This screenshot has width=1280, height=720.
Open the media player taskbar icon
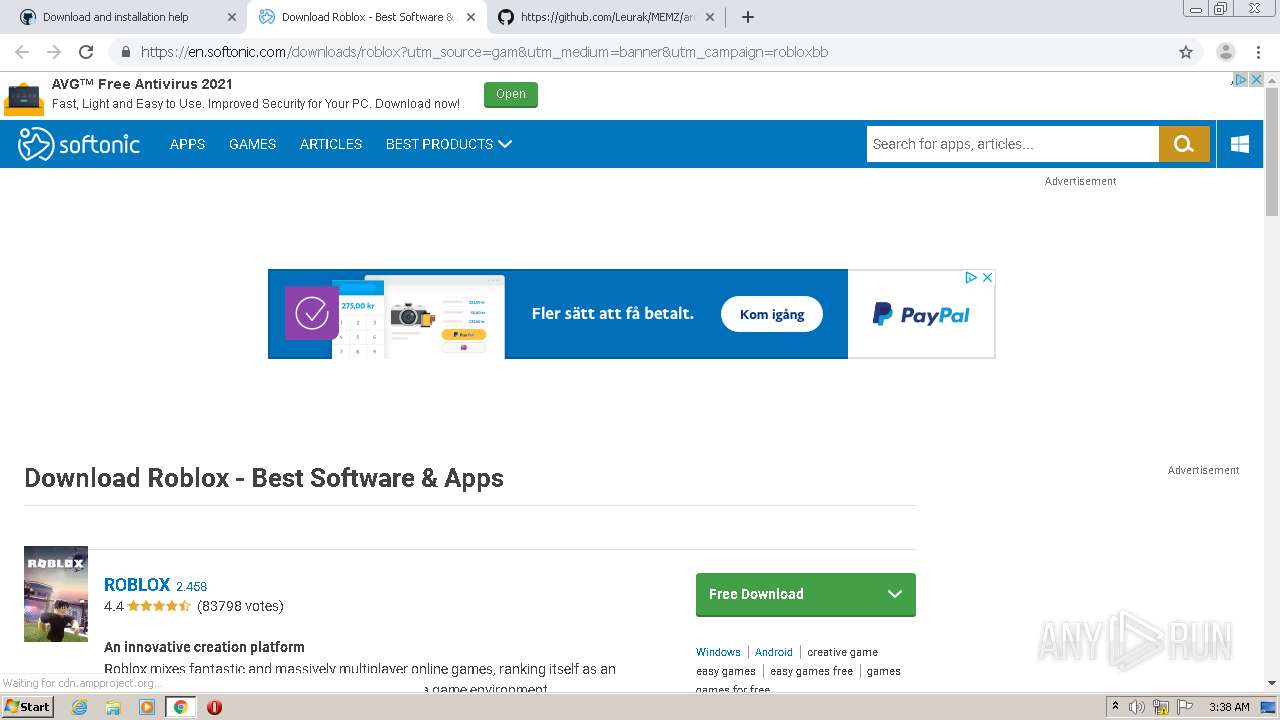[147, 707]
